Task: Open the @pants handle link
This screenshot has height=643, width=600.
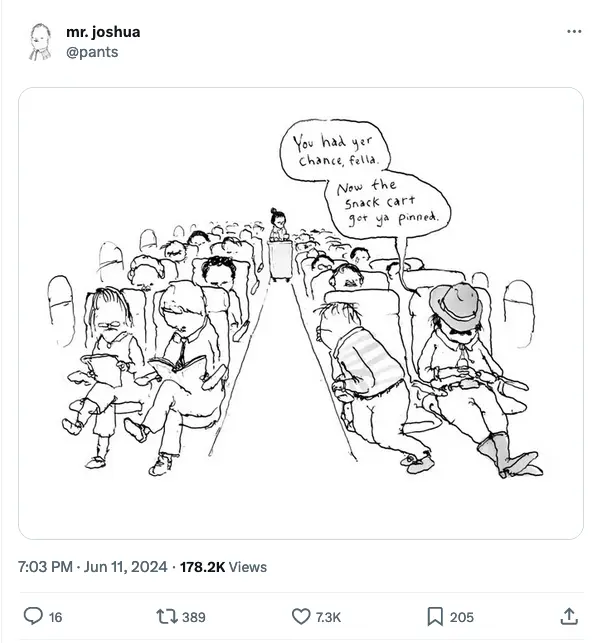Action: tap(92, 52)
